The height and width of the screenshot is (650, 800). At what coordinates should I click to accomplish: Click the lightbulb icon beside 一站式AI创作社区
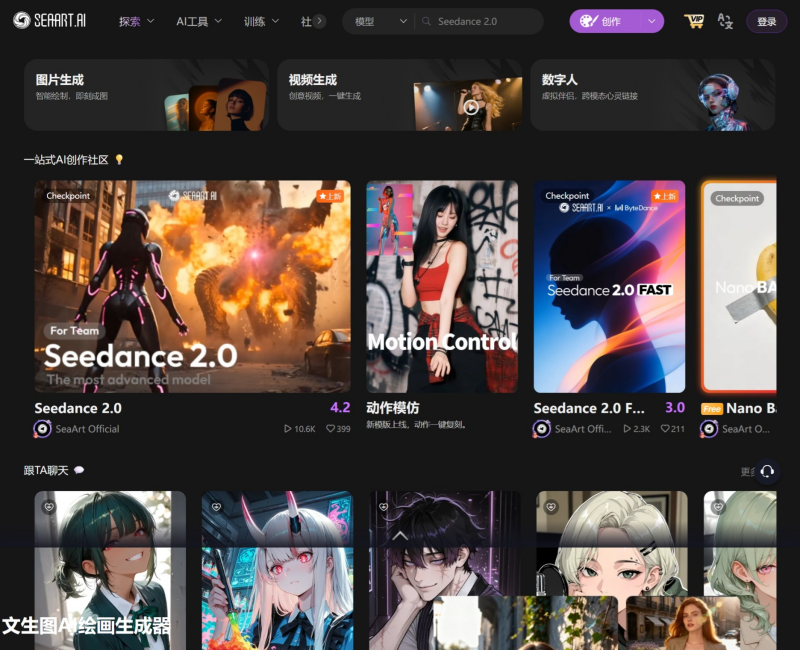point(119,160)
